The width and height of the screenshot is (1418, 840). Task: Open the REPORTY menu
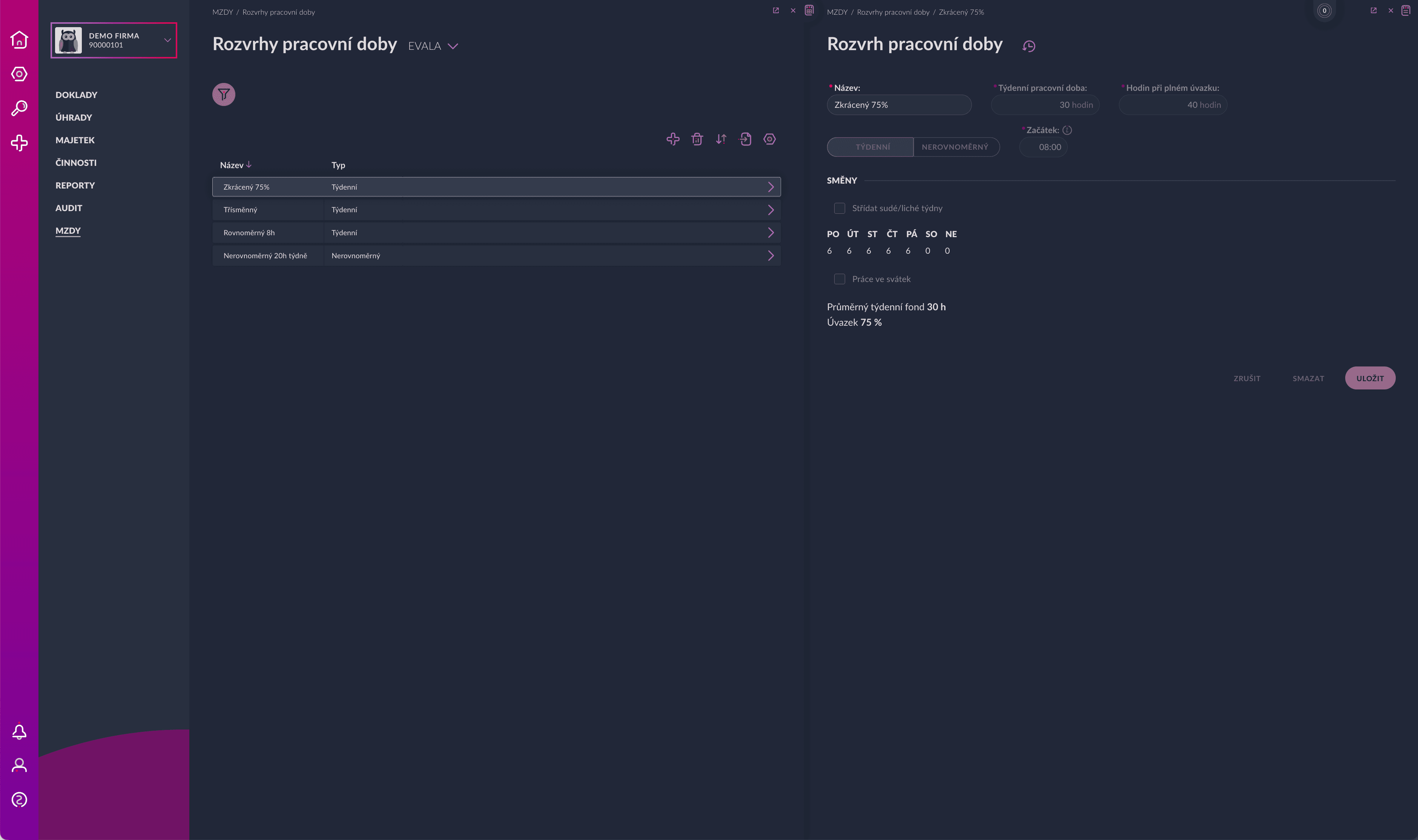75,185
